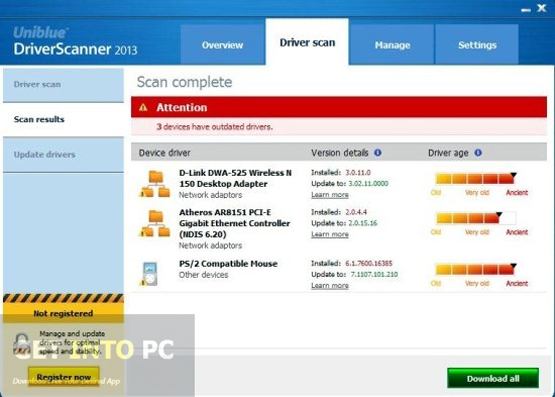
Task: Click the 'Other devices' category label
Action: coord(204,275)
